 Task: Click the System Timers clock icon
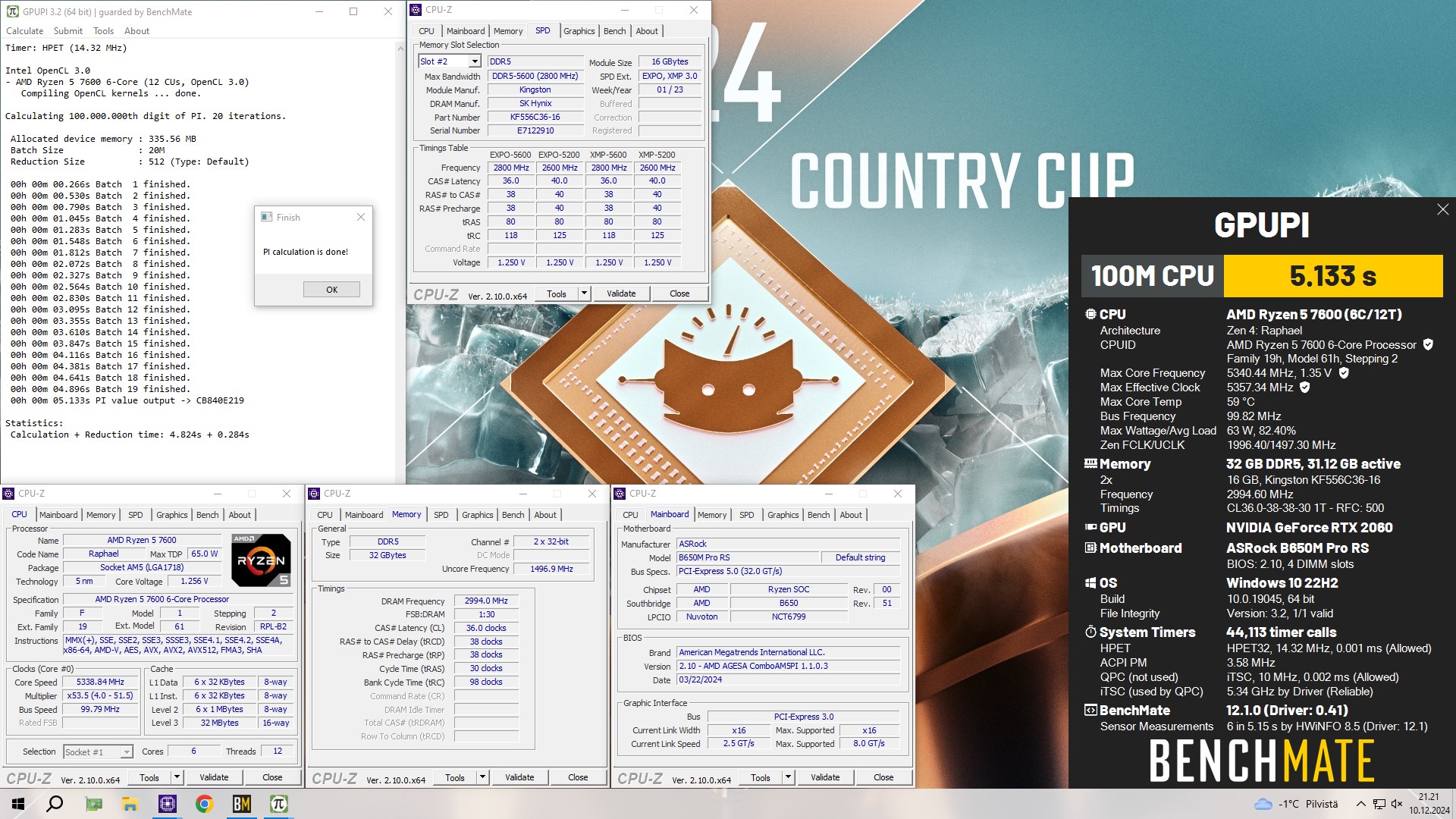(1090, 632)
